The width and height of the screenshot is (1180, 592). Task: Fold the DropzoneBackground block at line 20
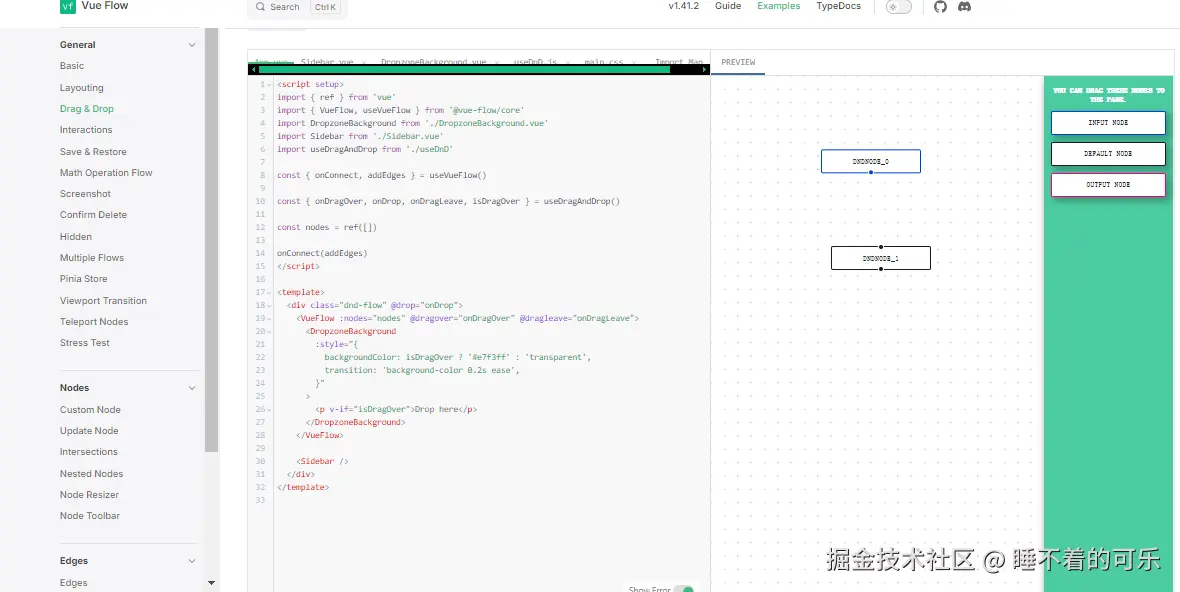pyautogui.click(x=269, y=331)
